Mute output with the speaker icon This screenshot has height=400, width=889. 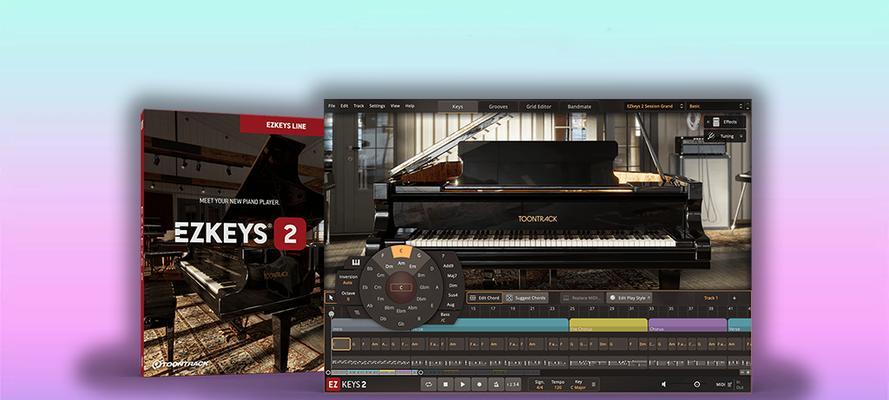pyautogui.click(x=664, y=384)
